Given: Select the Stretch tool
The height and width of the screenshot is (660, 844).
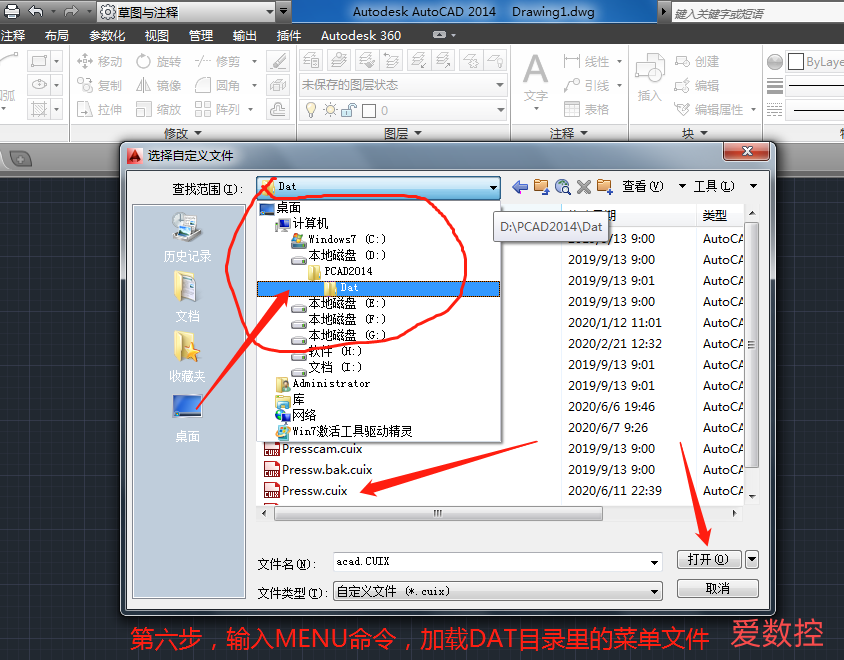Looking at the screenshot, I should (100, 109).
